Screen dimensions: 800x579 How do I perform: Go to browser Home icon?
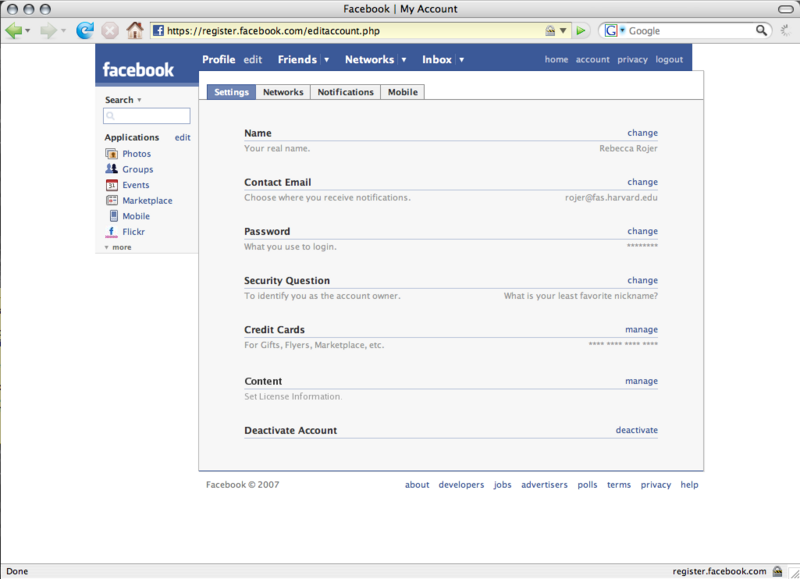(x=135, y=30)
